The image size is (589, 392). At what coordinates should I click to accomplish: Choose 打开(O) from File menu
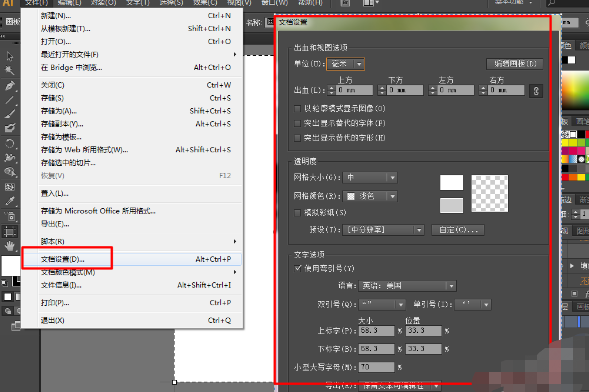(x=140, y=41)
